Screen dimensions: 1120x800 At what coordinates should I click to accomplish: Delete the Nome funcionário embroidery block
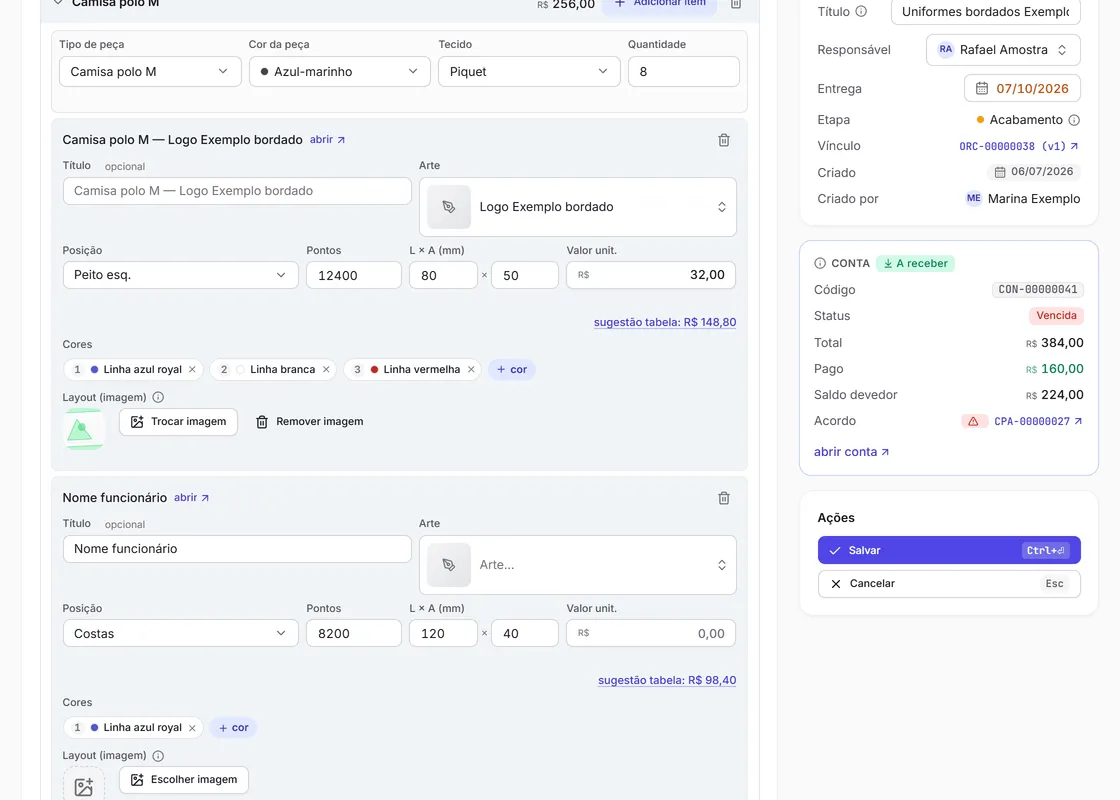(724, 498)
